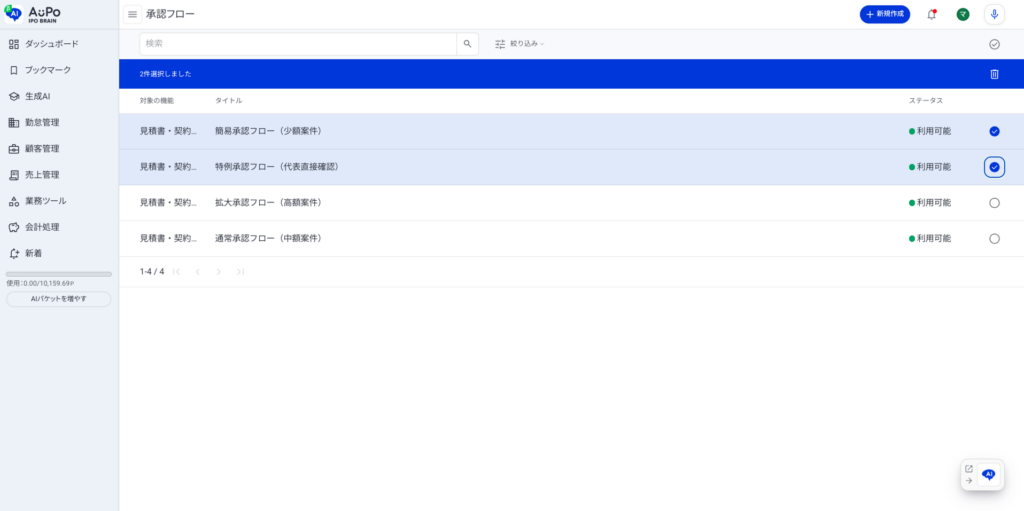Open the AI chat assistant icon
This screenshot has height=511, width=1024.
988,475
